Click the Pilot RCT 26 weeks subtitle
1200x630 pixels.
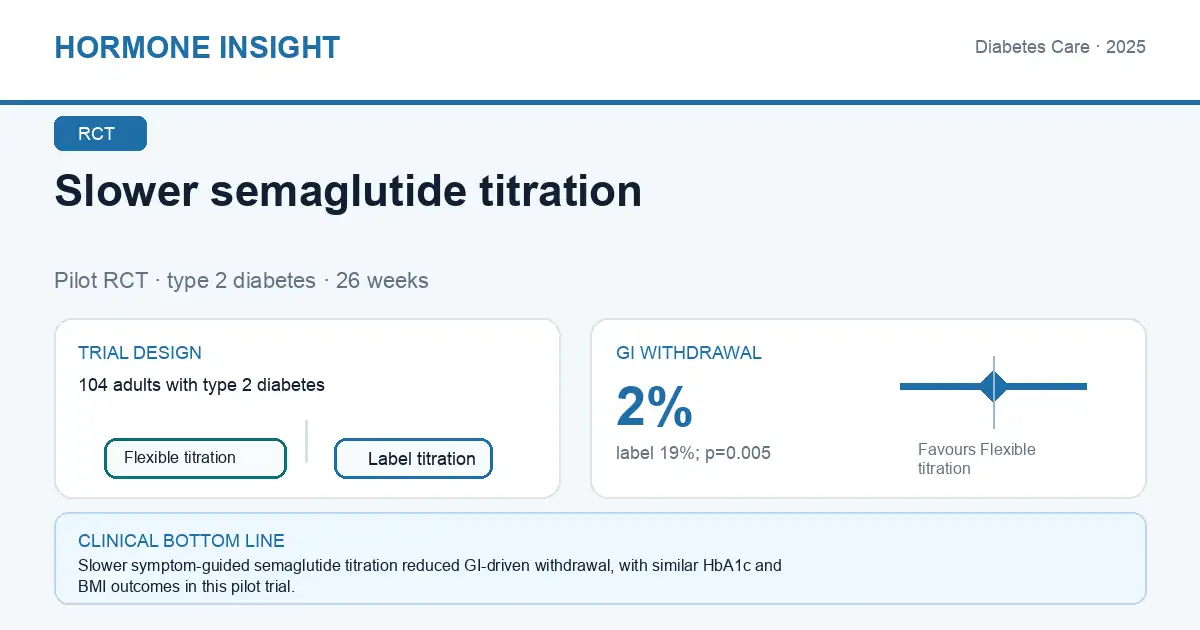coord(241,280)
